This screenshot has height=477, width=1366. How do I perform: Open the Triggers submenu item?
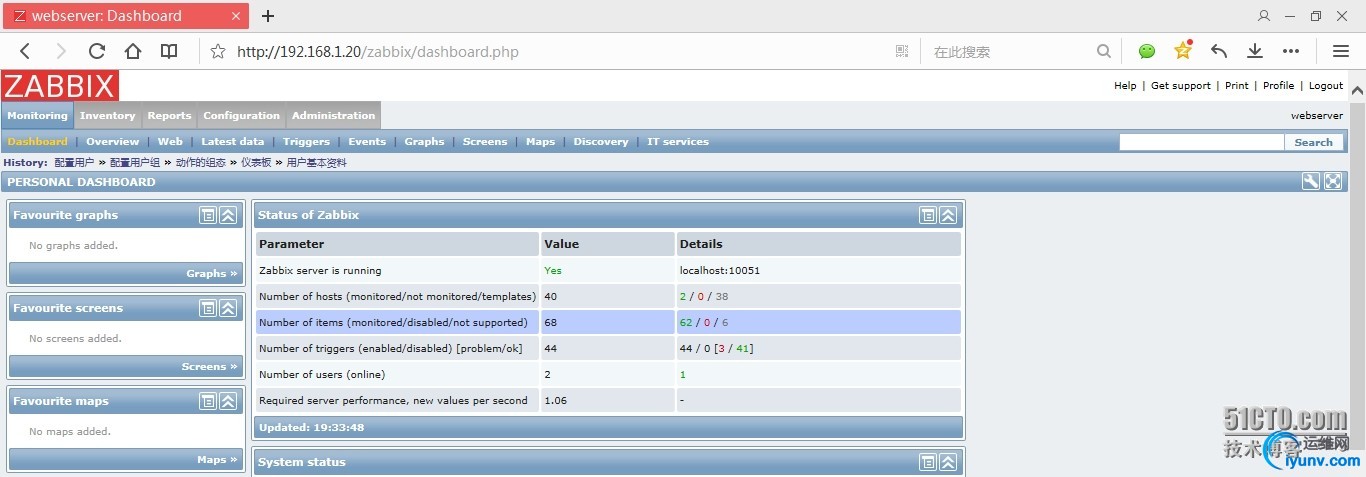click(x=306, y=142)
